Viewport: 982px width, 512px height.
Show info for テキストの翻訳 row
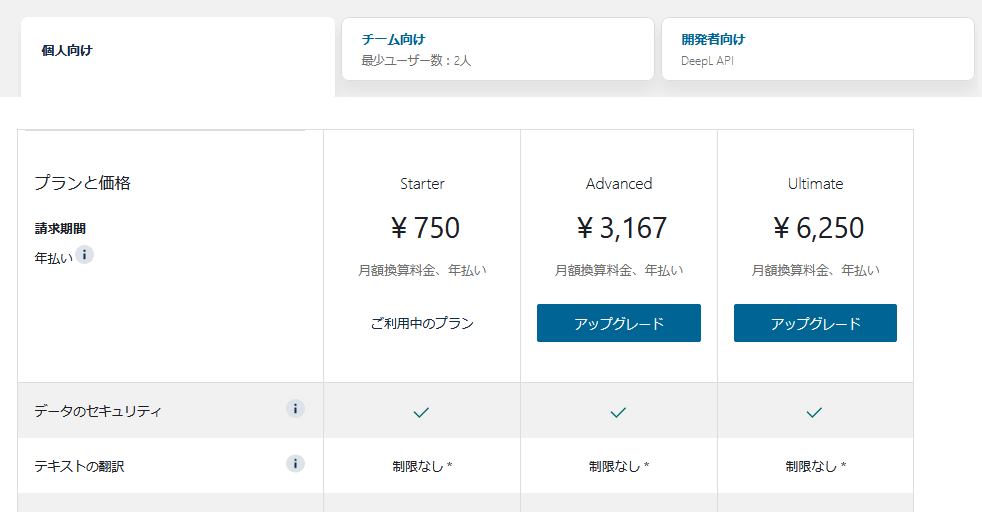(296, 464)
